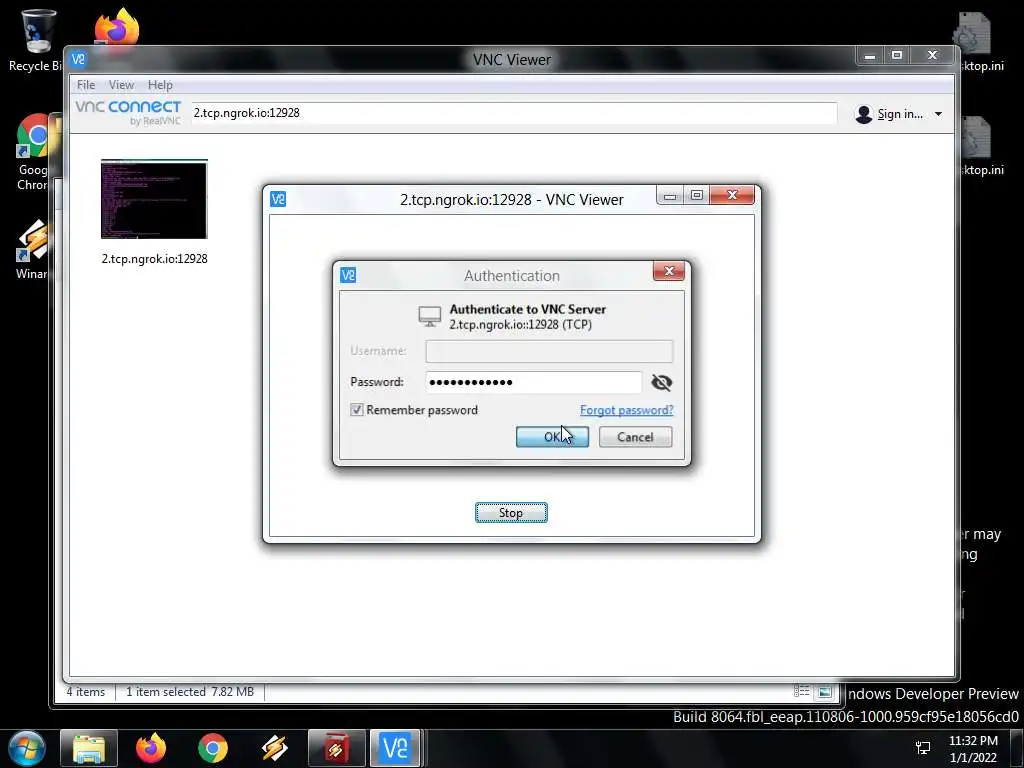Close the Authentication dialog
This screenshot has width=1024, height=768.
[669, 271]
